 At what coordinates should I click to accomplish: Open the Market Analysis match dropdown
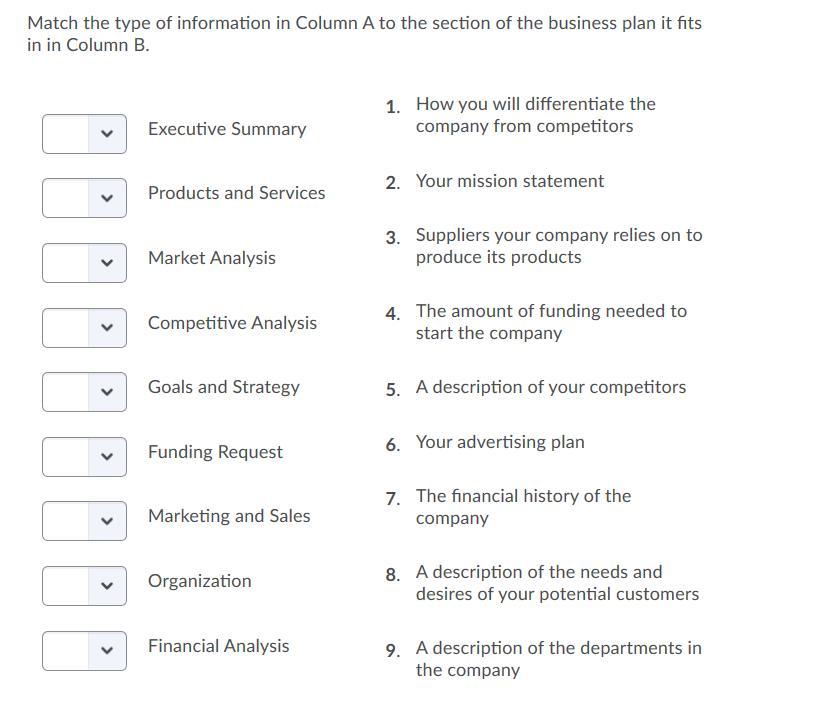84,263
